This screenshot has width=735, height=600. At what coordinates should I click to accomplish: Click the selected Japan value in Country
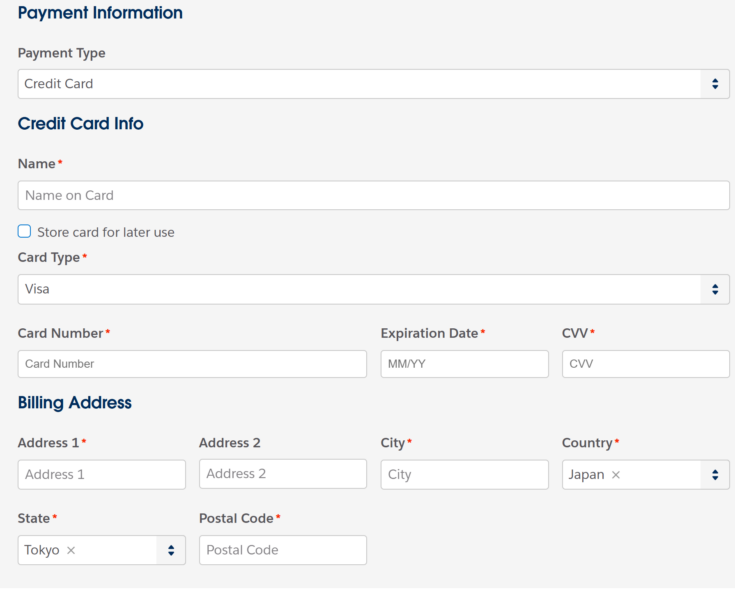point(586,475)
